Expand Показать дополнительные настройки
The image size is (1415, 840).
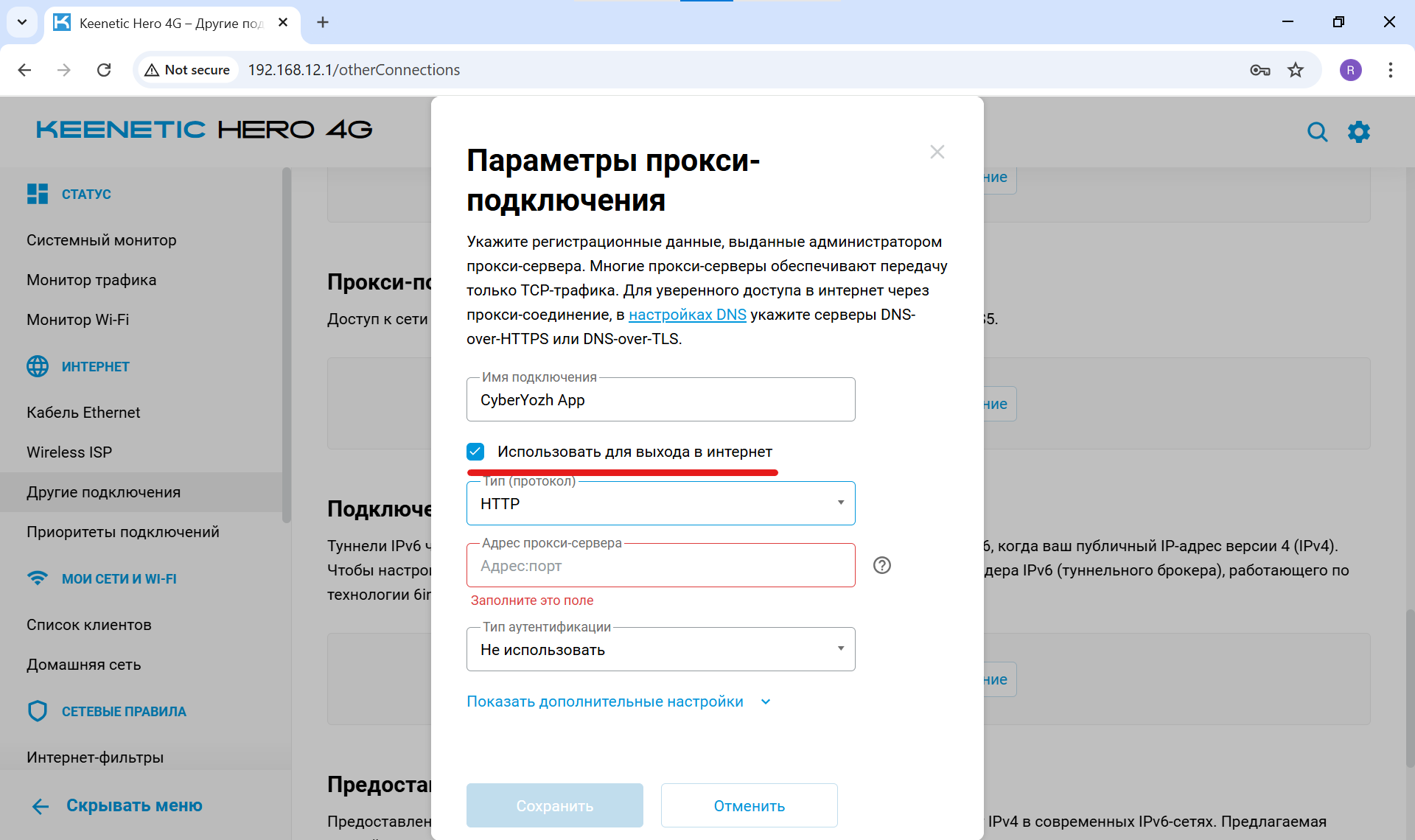605,701
